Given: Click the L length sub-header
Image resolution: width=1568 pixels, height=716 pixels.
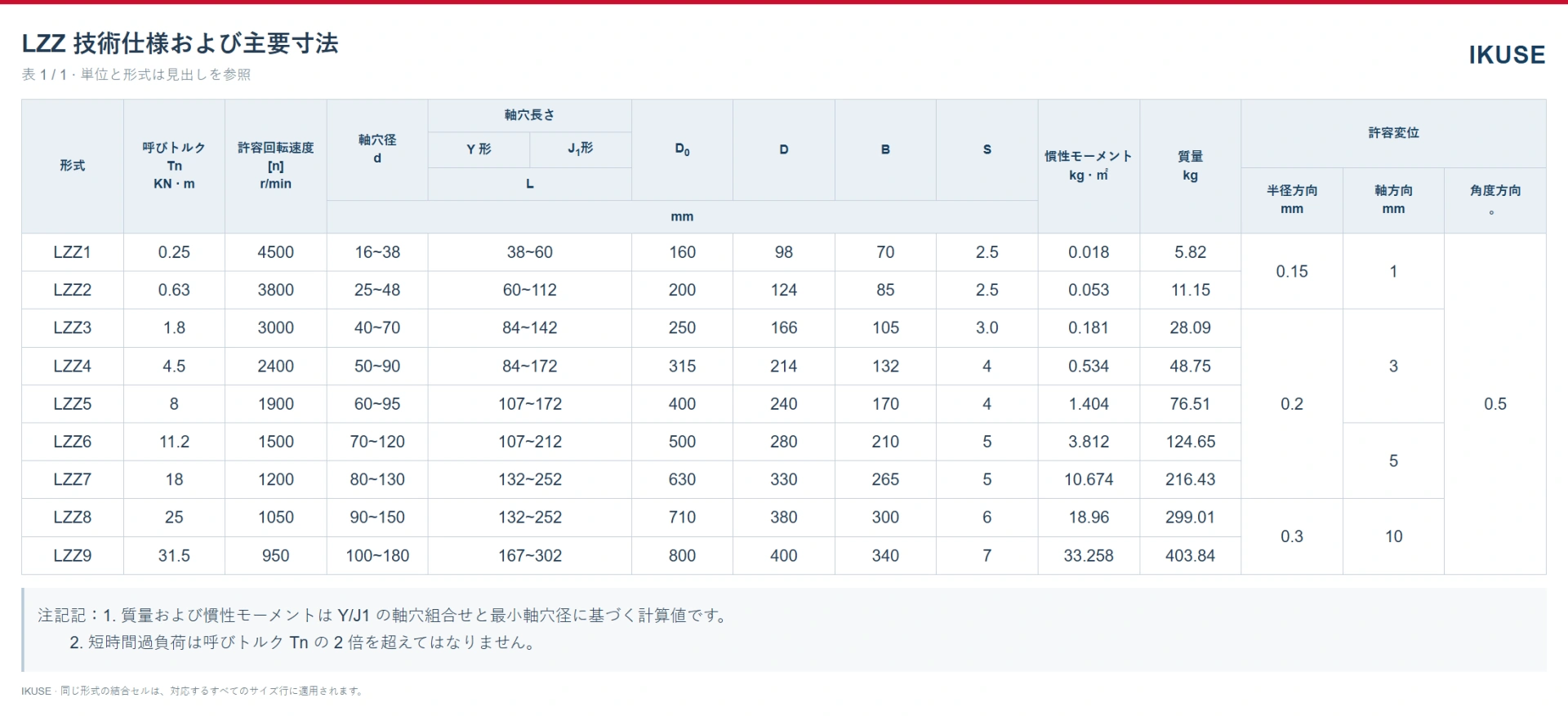Looking at the screenshot, I should point(529,185).
